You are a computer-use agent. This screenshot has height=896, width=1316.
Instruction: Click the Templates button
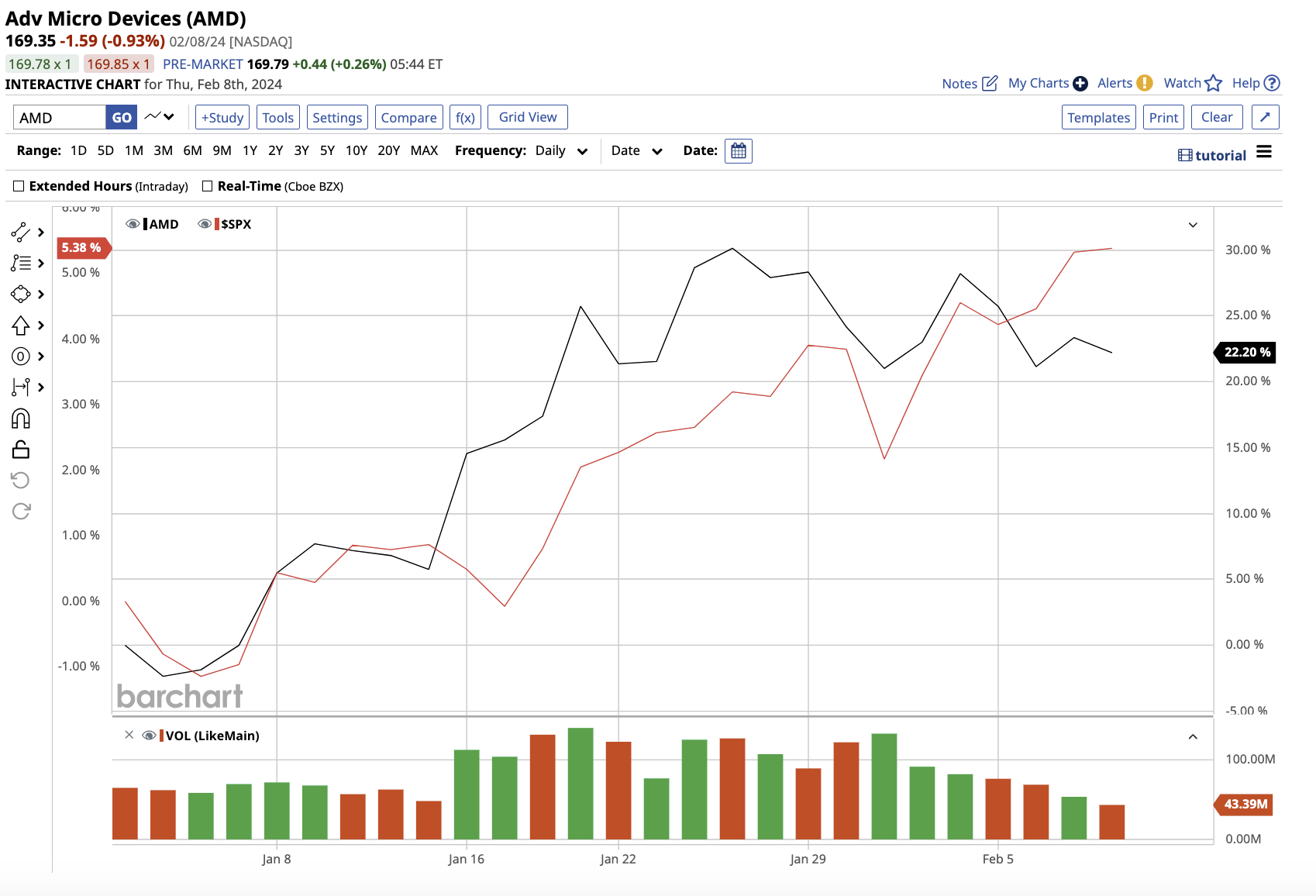(x=1098, y=117)
